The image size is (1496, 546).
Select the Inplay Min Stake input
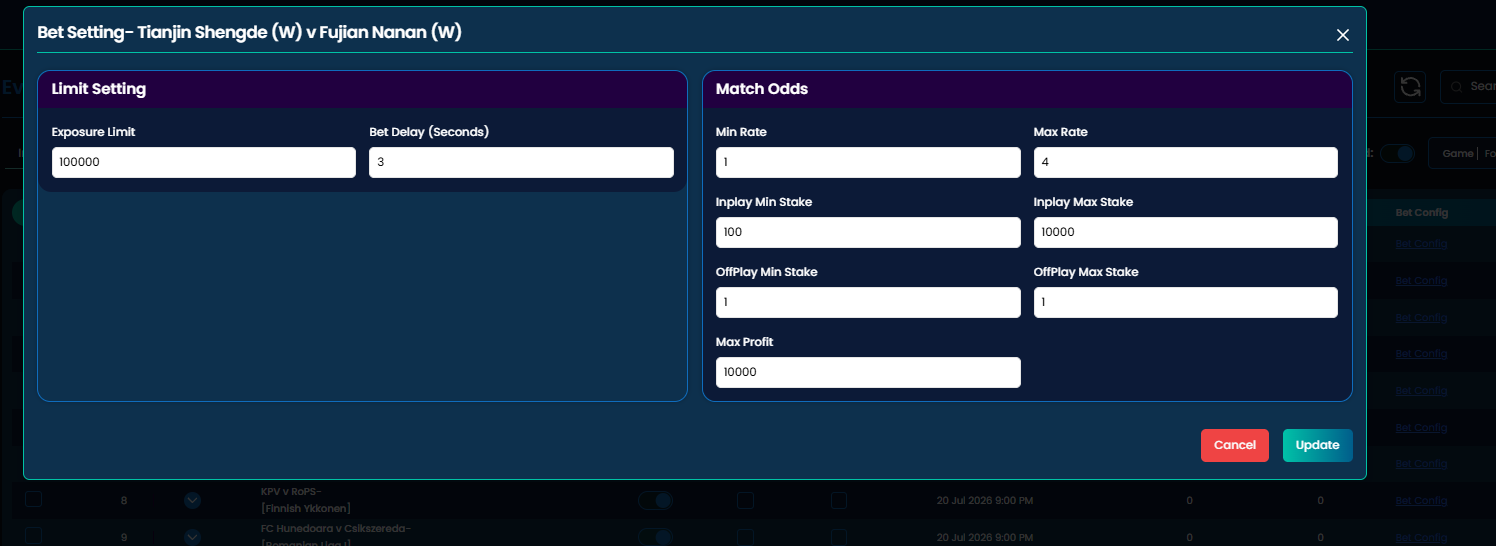click(868, 232)
